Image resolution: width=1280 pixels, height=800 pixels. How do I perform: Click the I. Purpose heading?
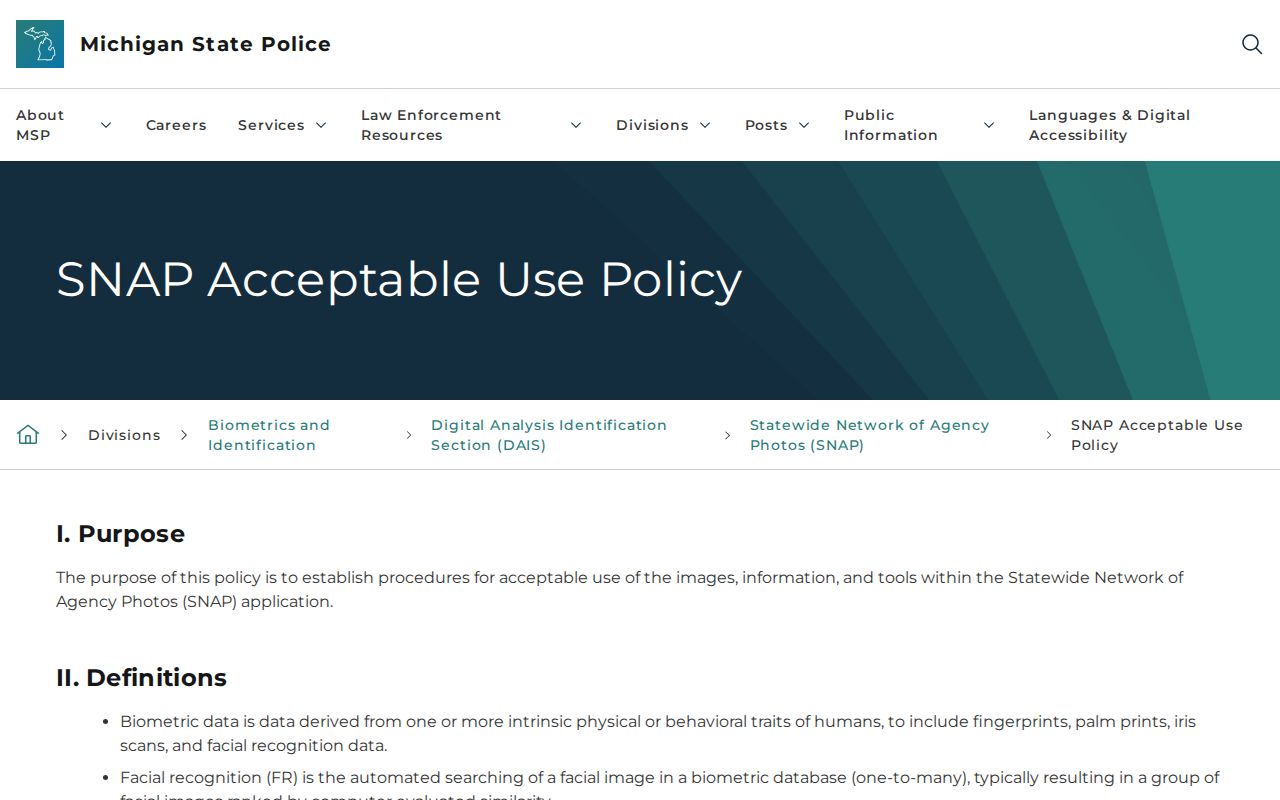tap(120, 534)
